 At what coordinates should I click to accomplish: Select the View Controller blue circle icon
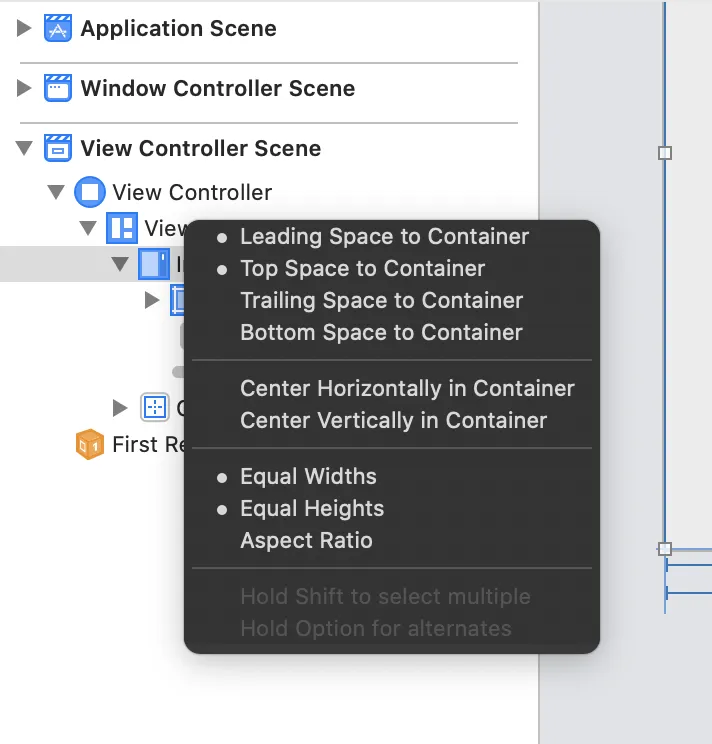coord(90,192)
